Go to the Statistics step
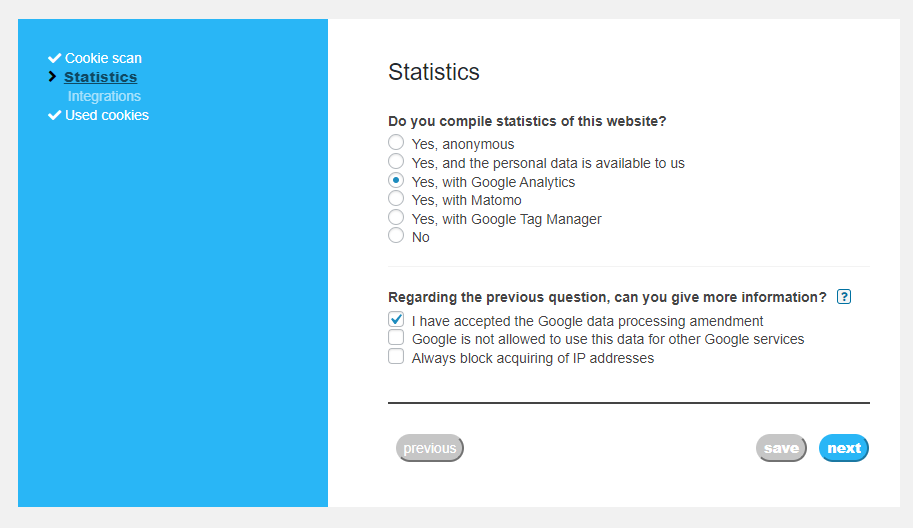 [101, 77]
